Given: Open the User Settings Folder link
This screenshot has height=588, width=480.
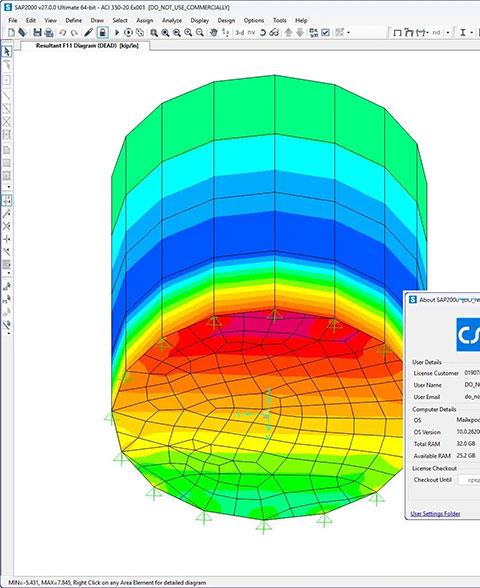Looking at the screenshot, I should point(435,513).
